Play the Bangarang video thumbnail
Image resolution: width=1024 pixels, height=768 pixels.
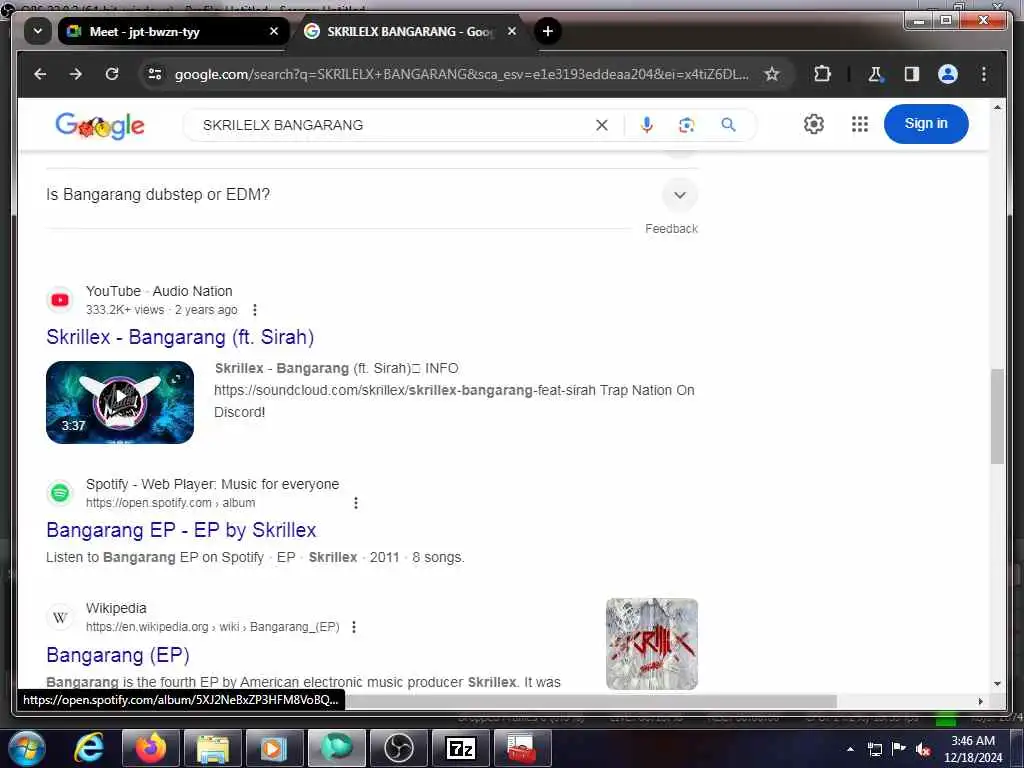pos(120,402)
